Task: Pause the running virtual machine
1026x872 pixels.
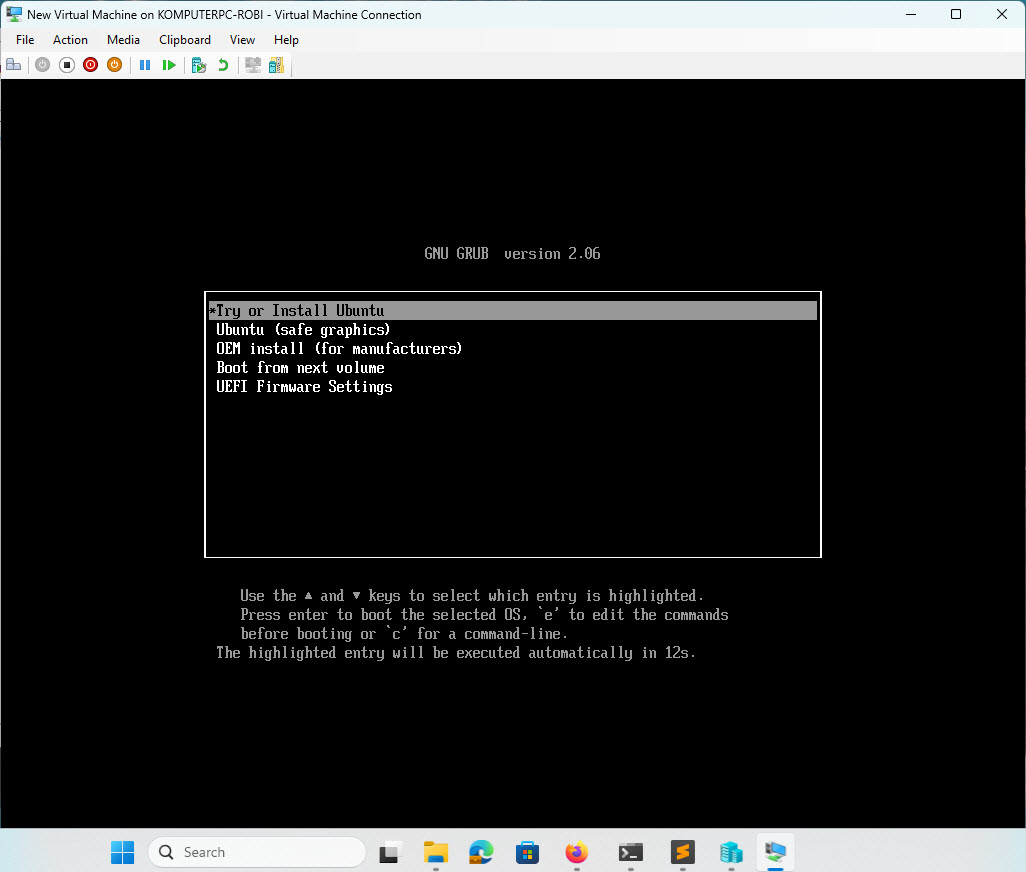Action: point(145,64)
